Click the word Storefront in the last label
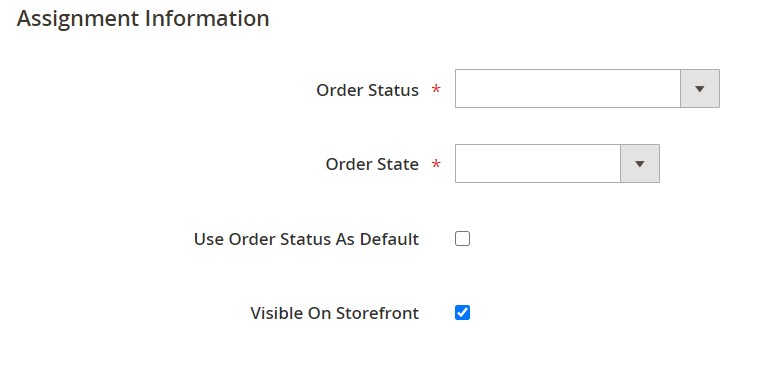 (x=377, y=313)
